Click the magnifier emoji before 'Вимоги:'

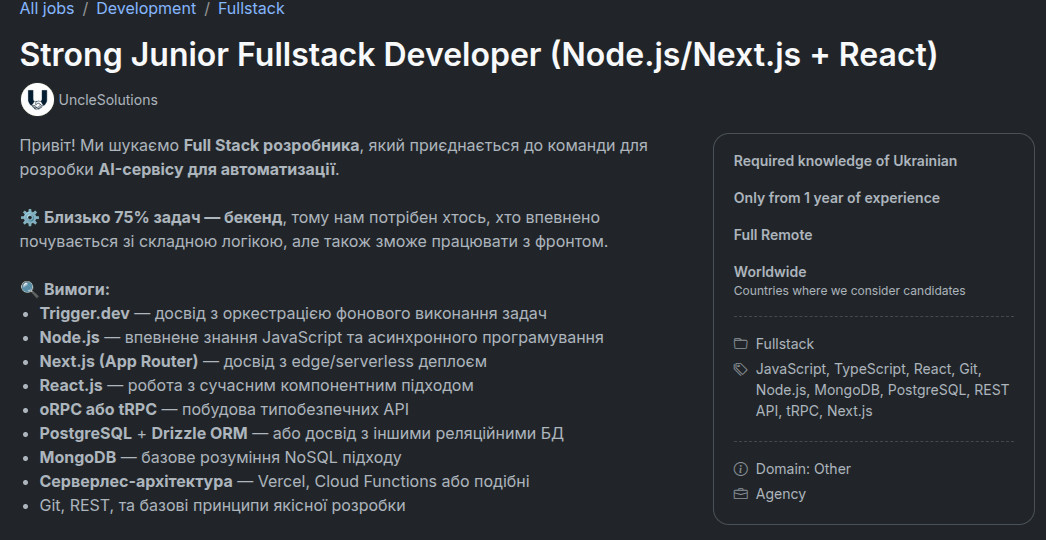(29, 290)
